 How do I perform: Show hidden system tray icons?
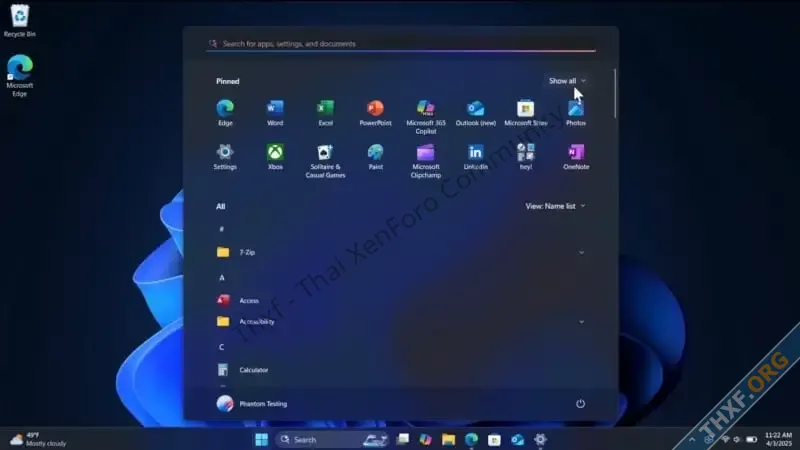click(x=692, y=439)
